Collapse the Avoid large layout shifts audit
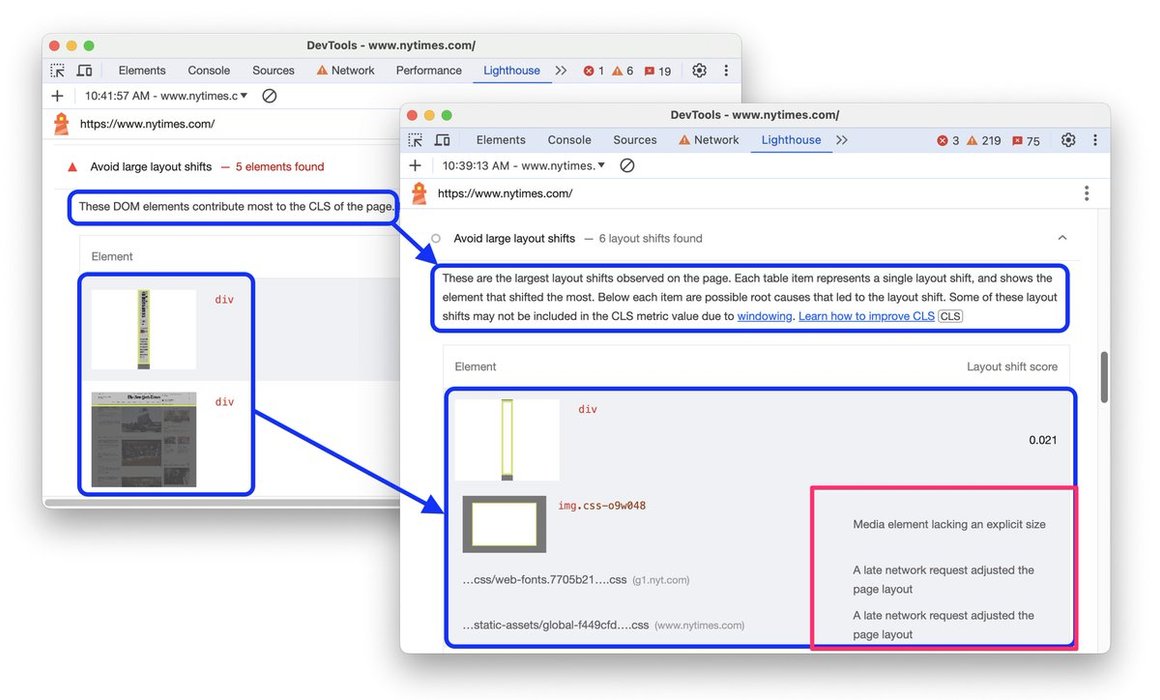The image size is (1160, 700). [x=1062, y=238]
